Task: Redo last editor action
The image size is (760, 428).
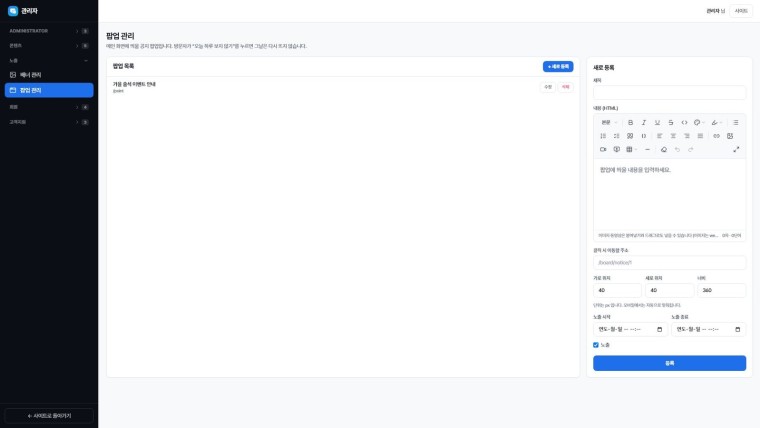Action: click(x=691, y=150)
